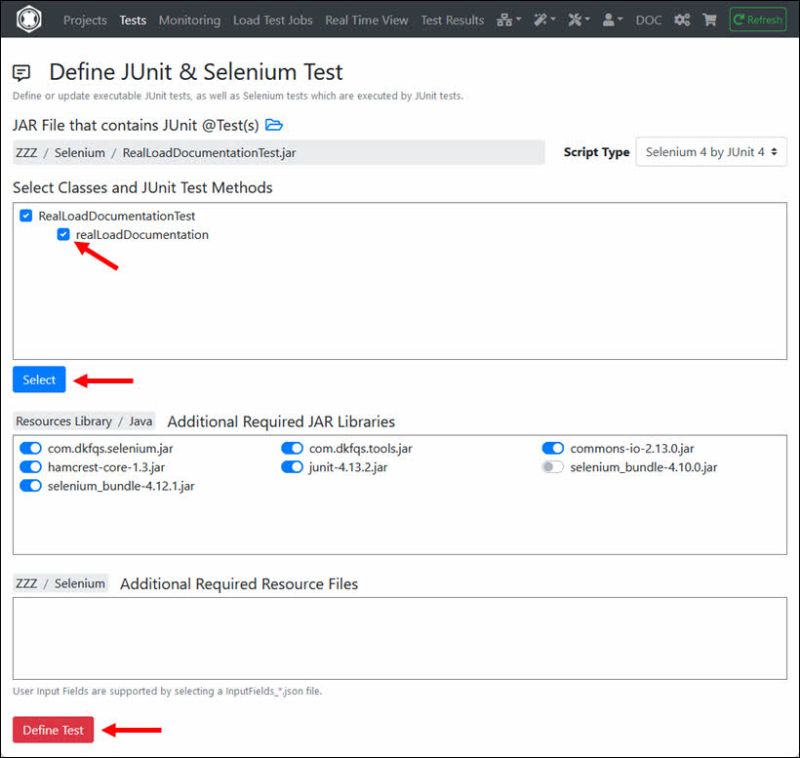Enable the selenium_bundle-4.10.0.jar toggle

point(554,467)
